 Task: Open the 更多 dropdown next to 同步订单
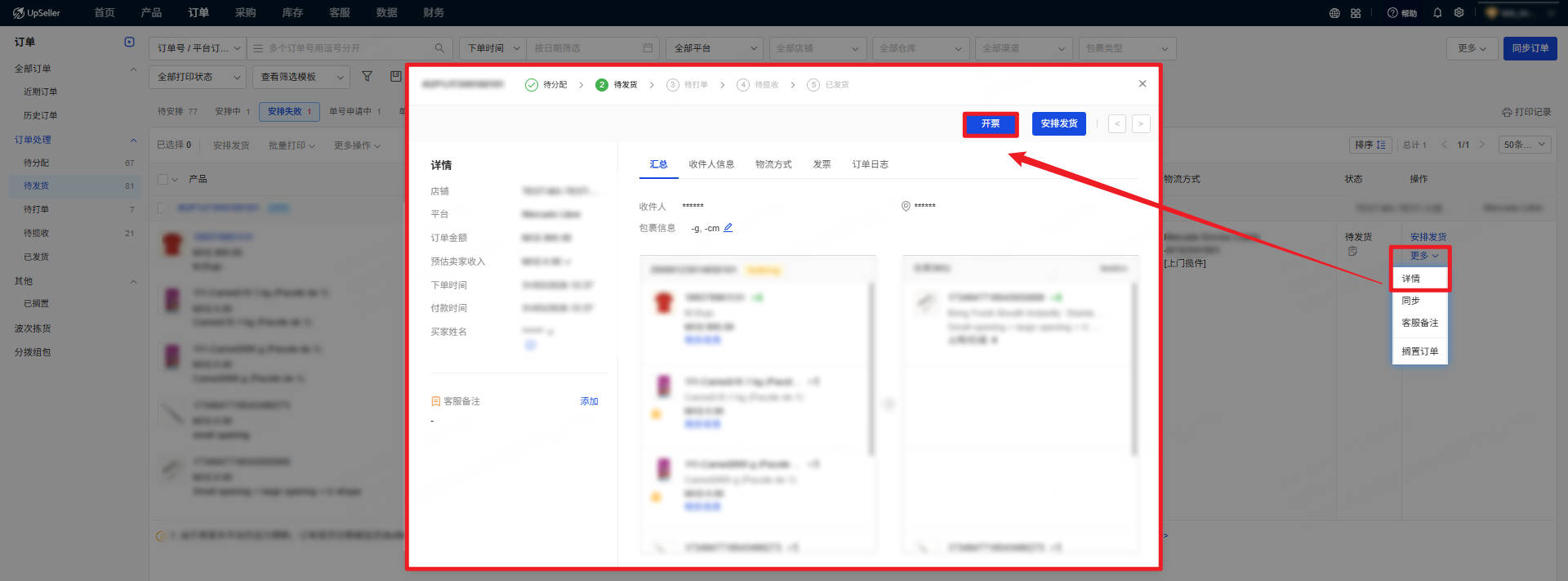[x=1472, y=48]
